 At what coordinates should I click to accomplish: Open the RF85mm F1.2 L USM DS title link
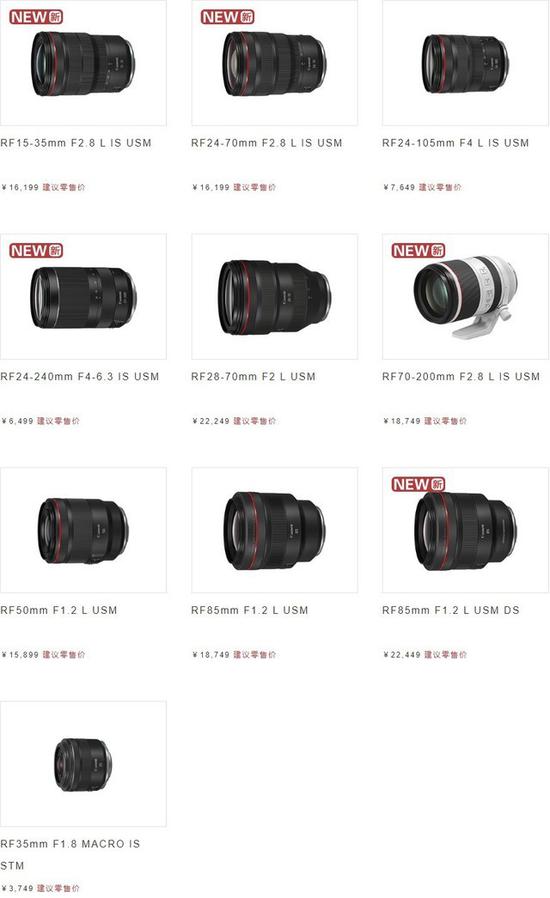451,611
